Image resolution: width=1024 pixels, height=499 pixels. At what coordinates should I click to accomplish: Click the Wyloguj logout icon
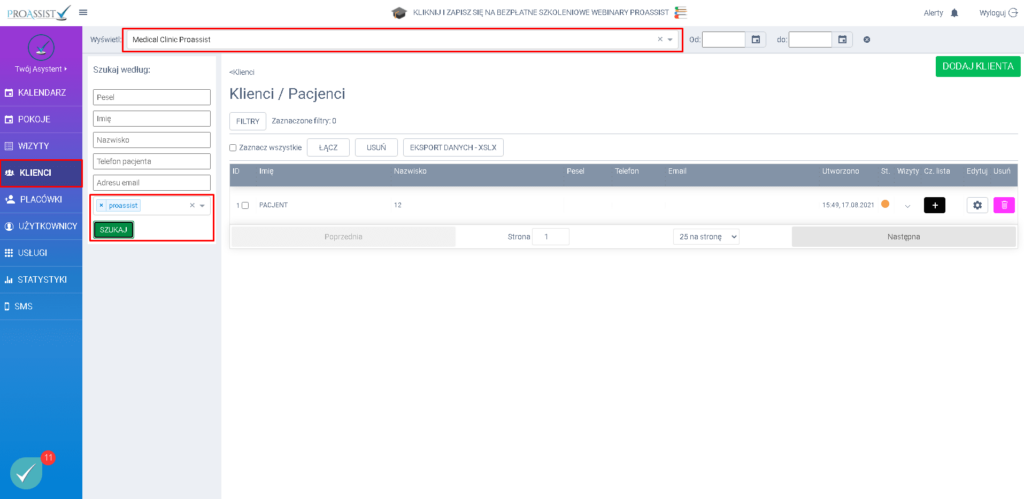pos(1012,12)
